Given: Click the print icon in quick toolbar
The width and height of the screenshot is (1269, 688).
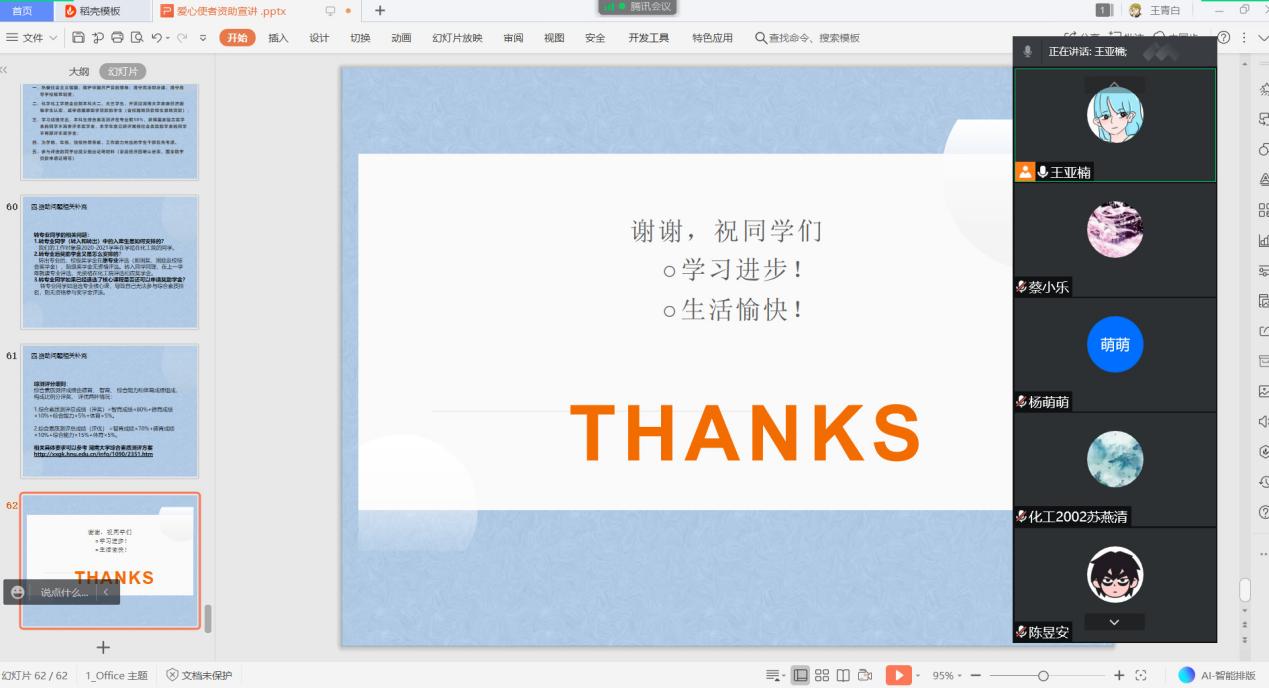Looking at the screenshot, I should (x=118, y=38).
